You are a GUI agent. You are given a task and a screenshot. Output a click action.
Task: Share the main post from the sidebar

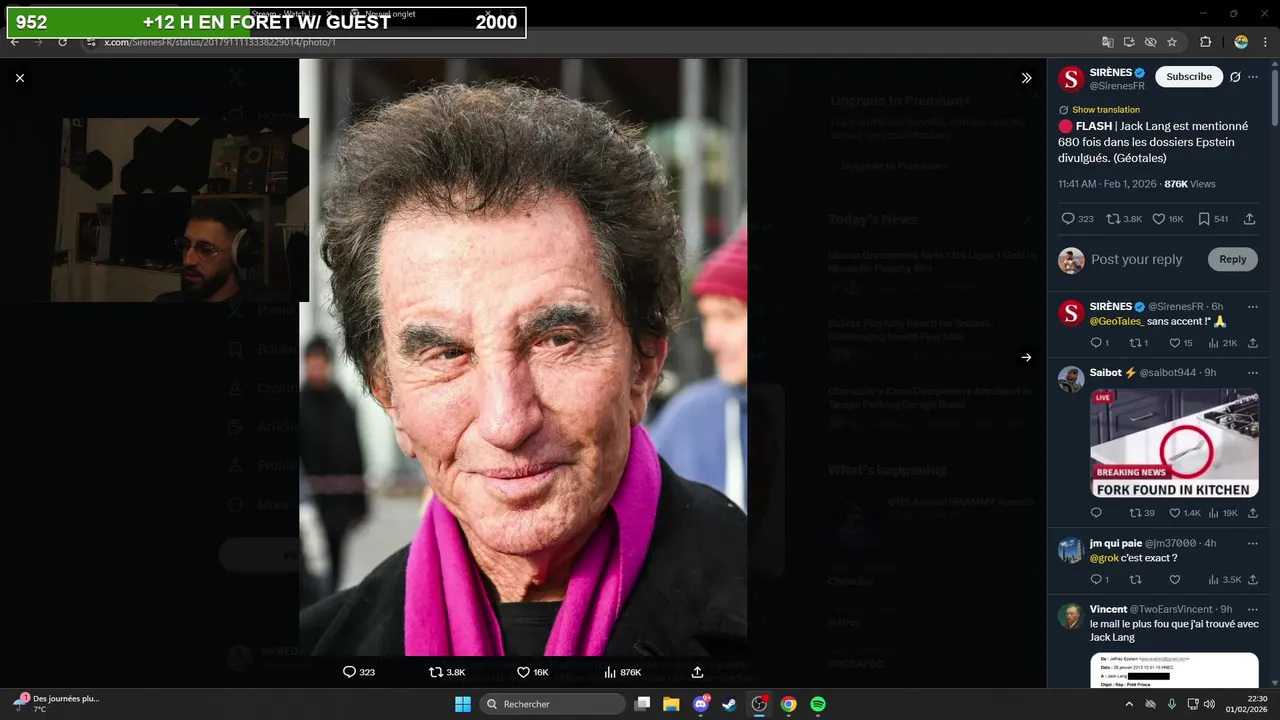[1250, 219]
